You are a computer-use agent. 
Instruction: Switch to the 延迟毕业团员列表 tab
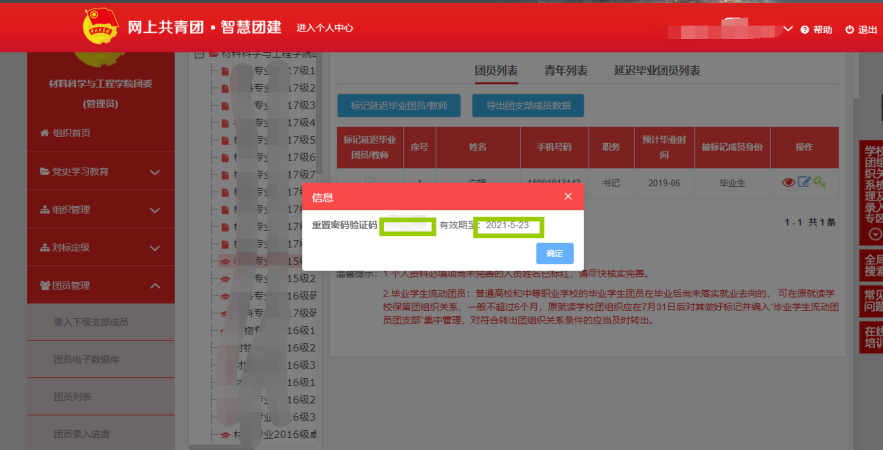pos(657,71)
